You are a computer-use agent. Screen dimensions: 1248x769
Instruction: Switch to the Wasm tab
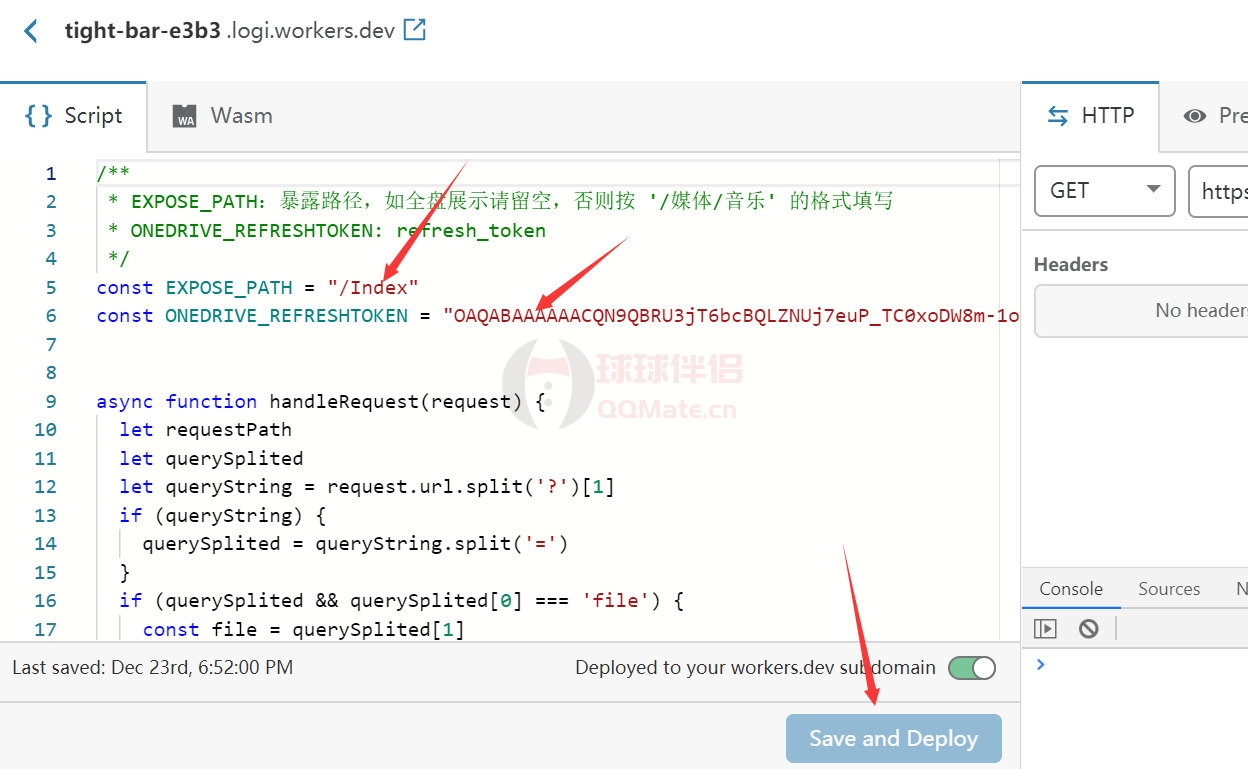241,116
